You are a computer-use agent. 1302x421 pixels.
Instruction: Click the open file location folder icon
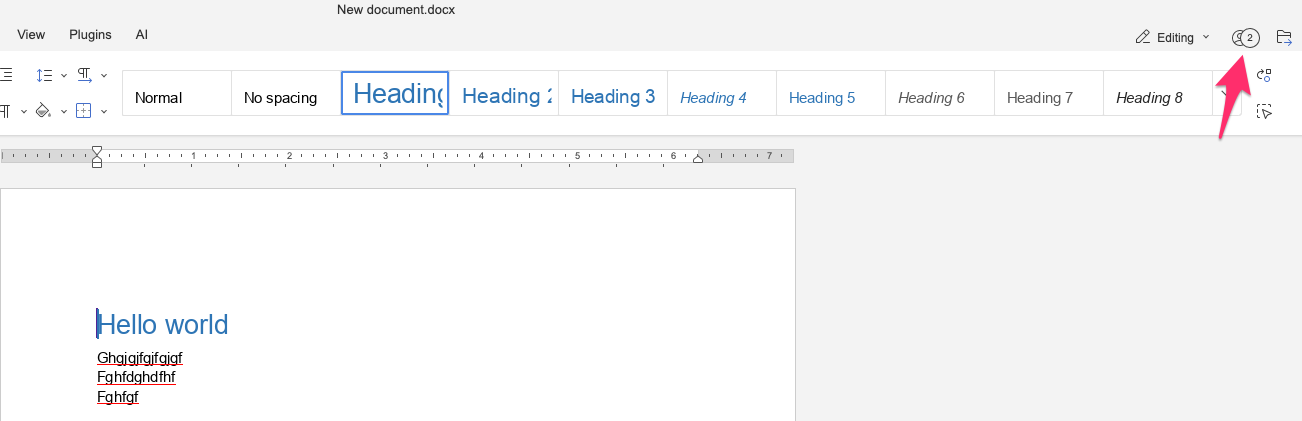click(x=1285, y=38)
